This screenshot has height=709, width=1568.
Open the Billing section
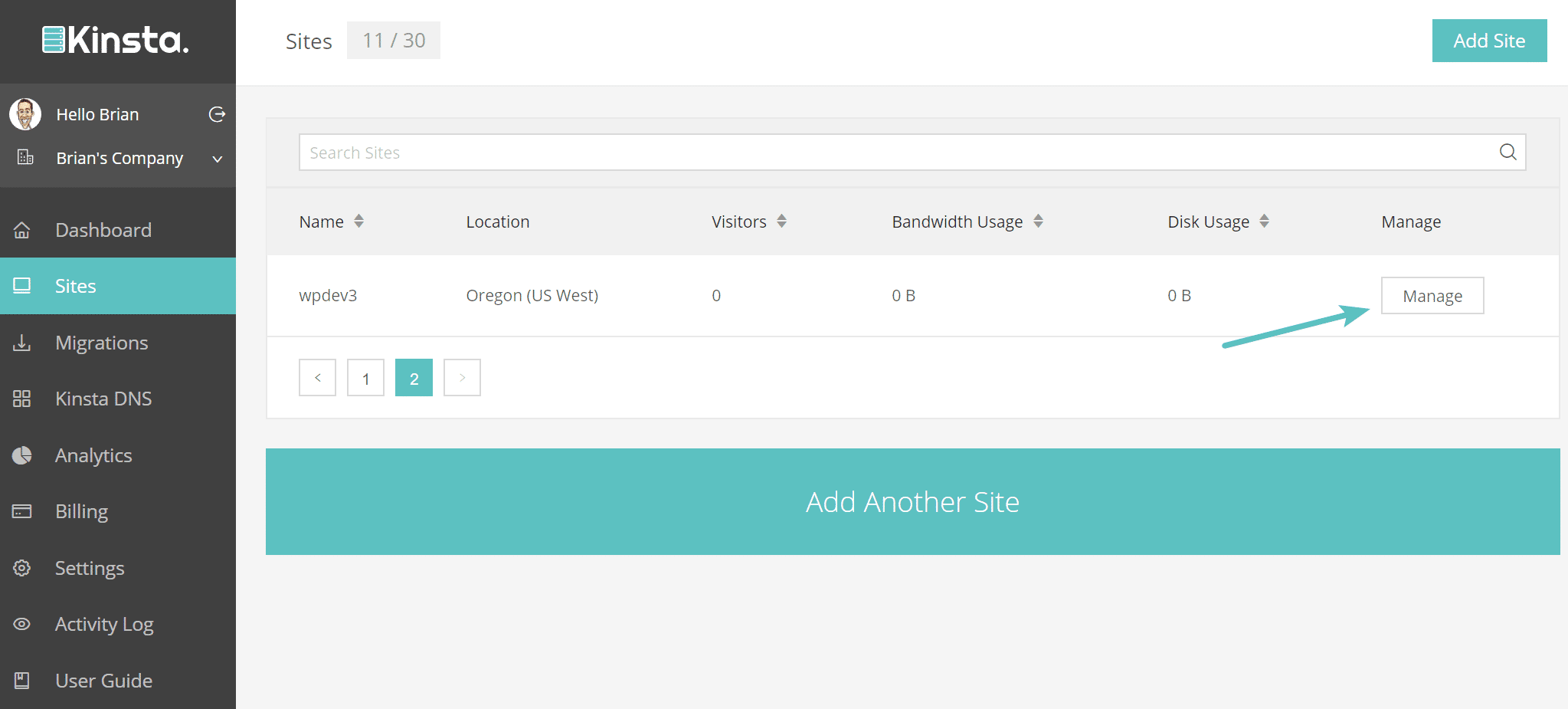[118, 511]
